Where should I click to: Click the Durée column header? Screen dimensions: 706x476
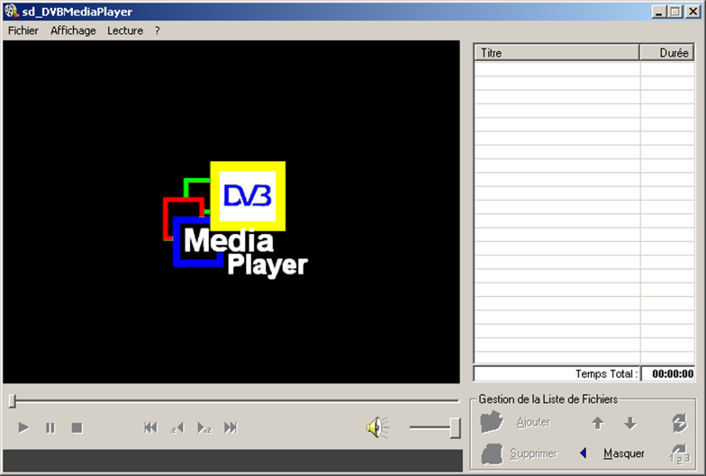pyautogui.click(x=667, y=53)
